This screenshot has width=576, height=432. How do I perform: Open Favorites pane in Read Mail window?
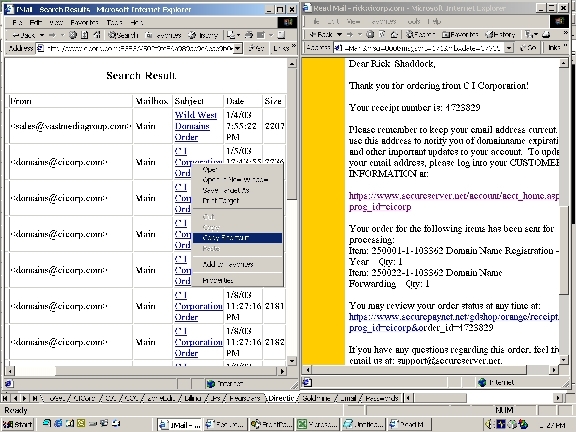coord(460,35)
